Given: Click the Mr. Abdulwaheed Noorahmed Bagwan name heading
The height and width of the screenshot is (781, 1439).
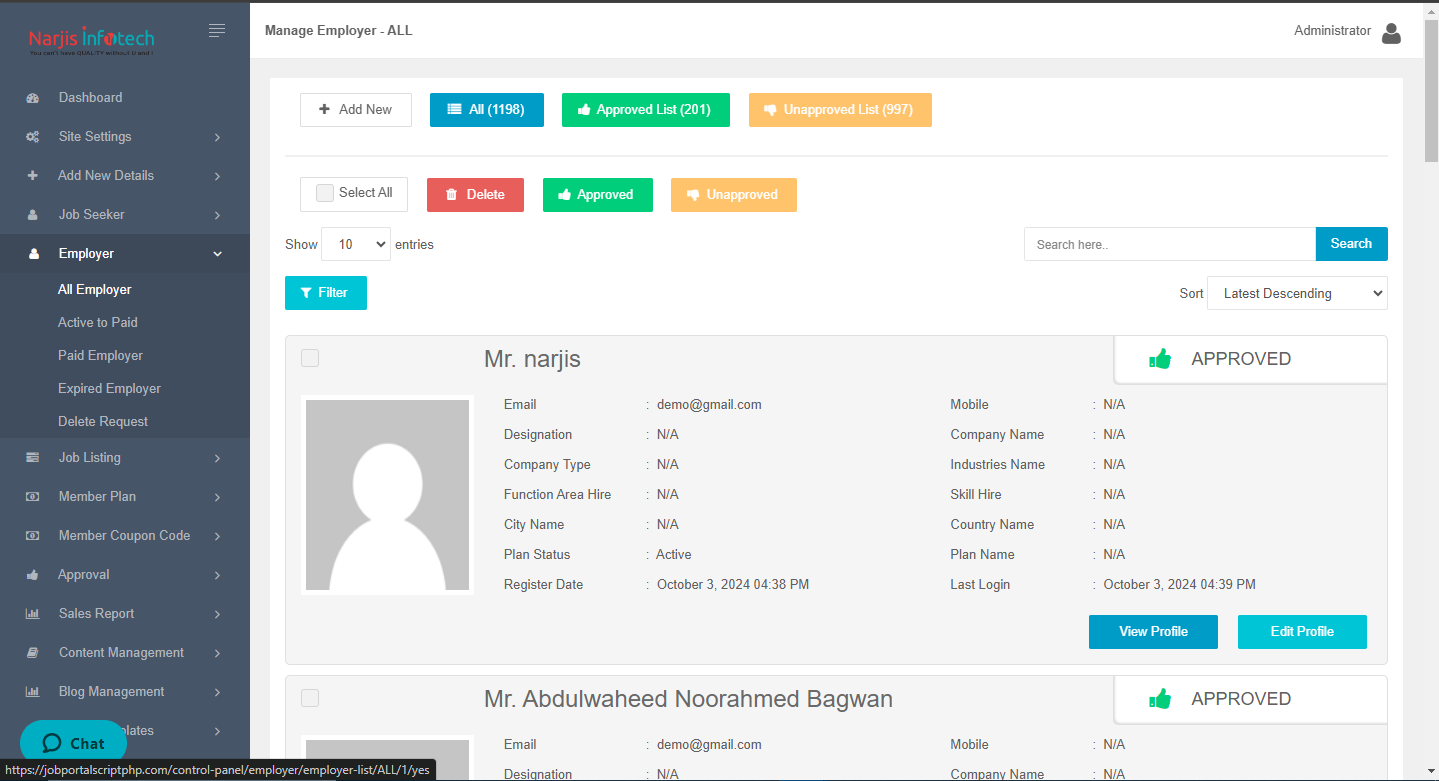Looking at the screenshot, I should [688, 699].
